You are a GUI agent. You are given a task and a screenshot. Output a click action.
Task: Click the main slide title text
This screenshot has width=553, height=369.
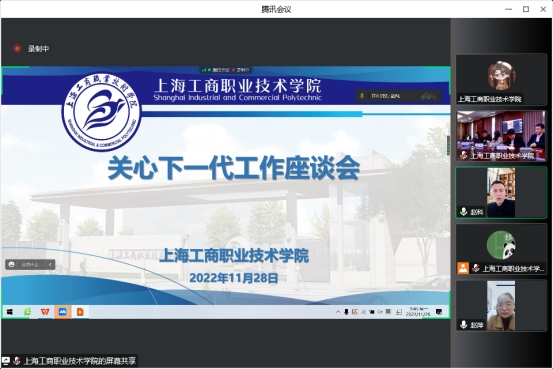pyautogui.click(x=234, y=169)
